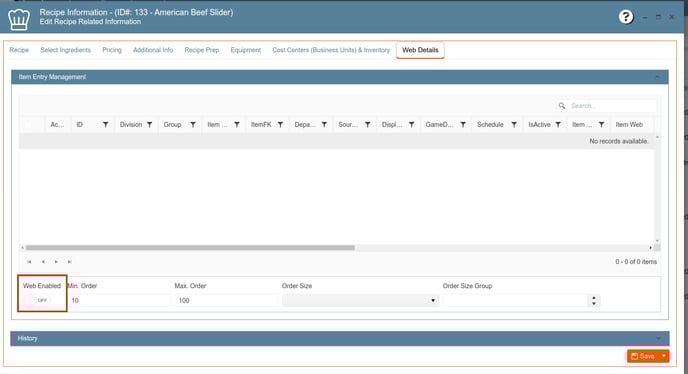Sort by the Division column header
The image size is (688, 374).
point(131,125)
